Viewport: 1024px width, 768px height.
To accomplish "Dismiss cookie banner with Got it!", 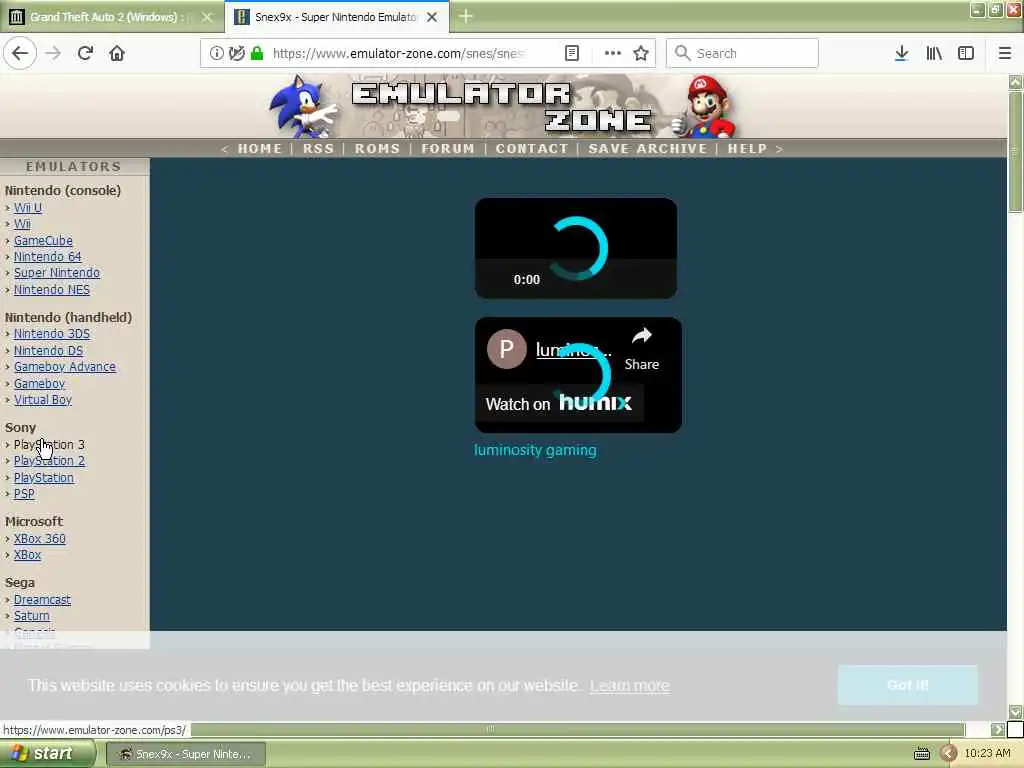I will click(x=907, y=685).
